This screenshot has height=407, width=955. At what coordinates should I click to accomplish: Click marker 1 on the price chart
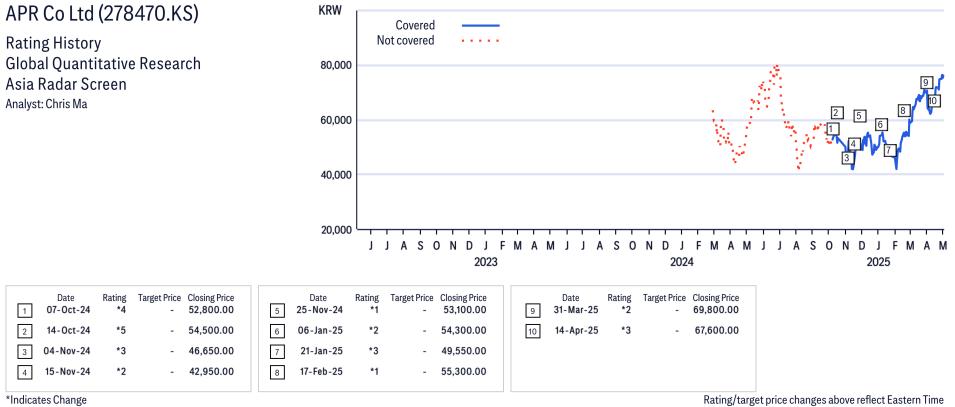tap(833, 129)
